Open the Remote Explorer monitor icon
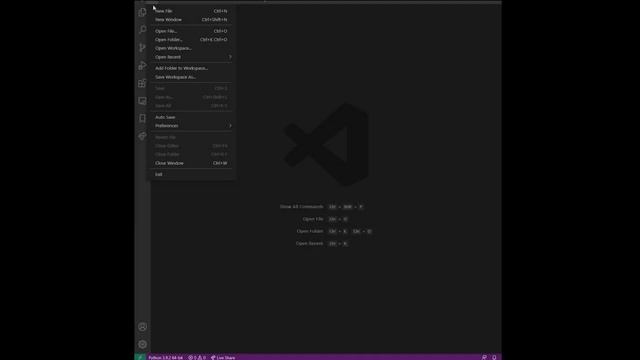The width and height of the screenshot is (640, 360). (142, 101)
